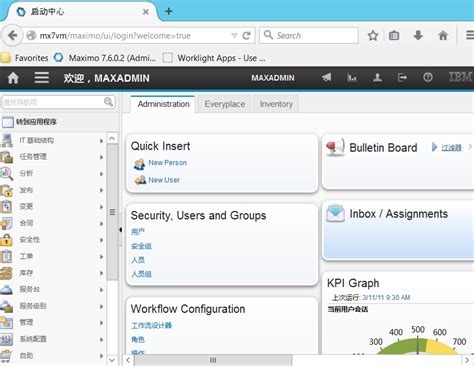Image resolution: width=474 pixels, height=366 pixels.
Task: Open the reports chart icon in header
Action: coord(352,78)
